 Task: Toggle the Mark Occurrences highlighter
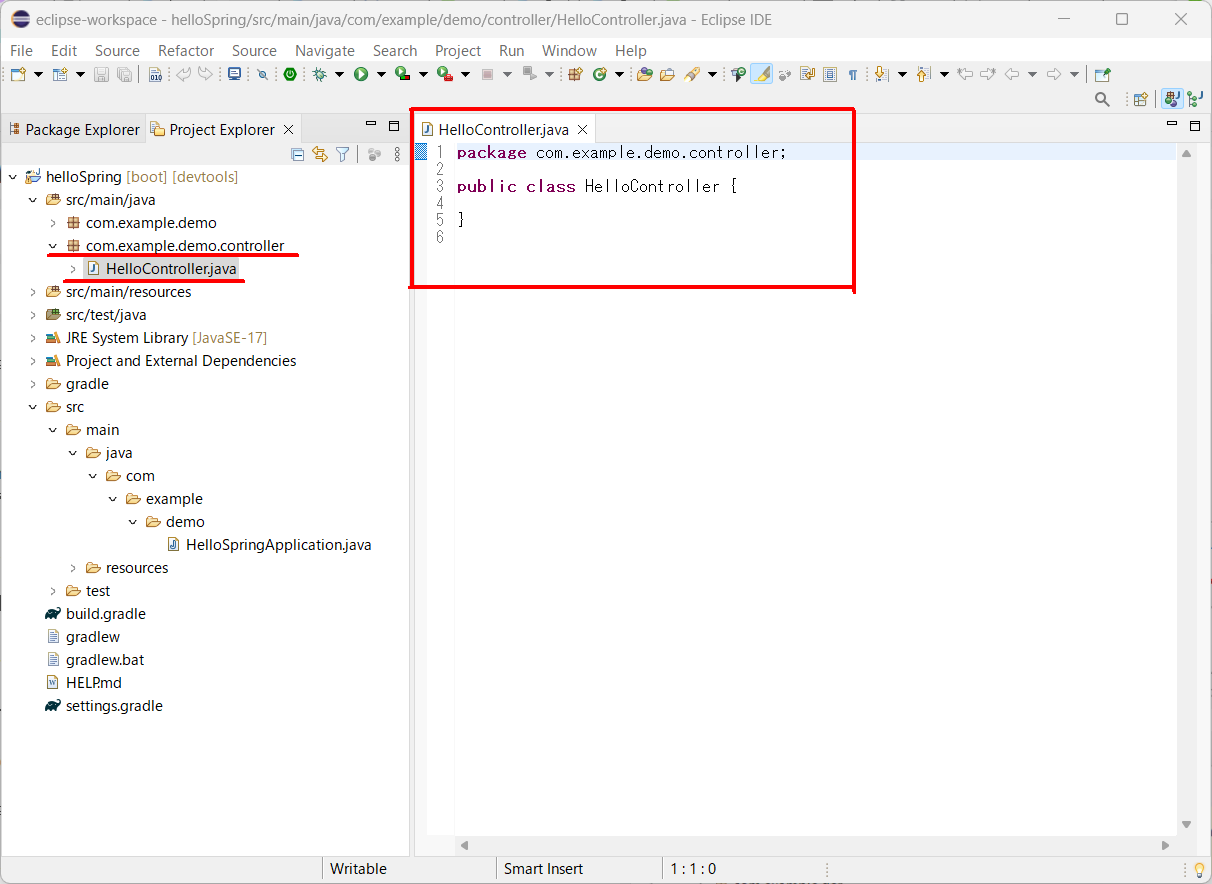pyautogui.click(x=762, y=74)
